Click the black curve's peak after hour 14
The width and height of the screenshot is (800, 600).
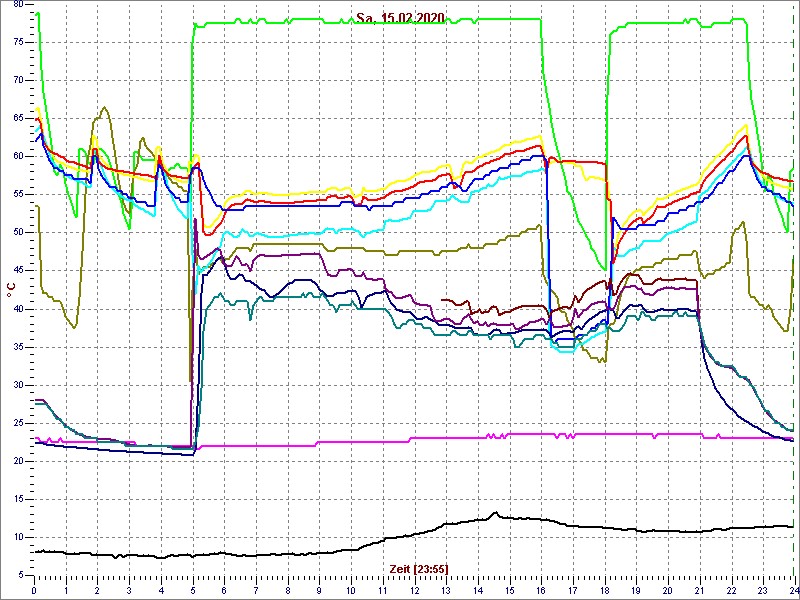click(x=495, y=513)
